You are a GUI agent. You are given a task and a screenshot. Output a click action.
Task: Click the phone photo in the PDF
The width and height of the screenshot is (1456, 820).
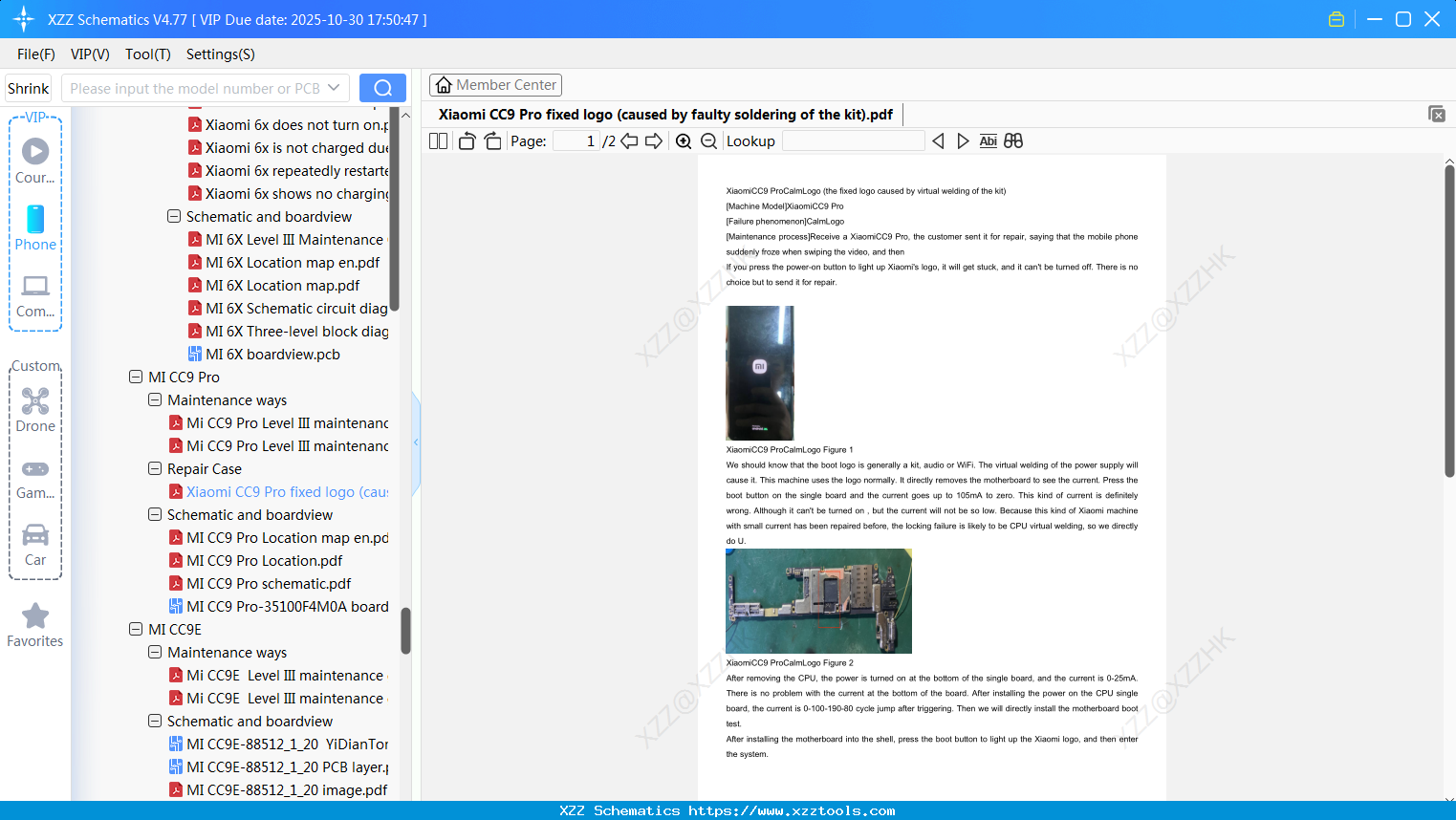(x=760, y=373)
